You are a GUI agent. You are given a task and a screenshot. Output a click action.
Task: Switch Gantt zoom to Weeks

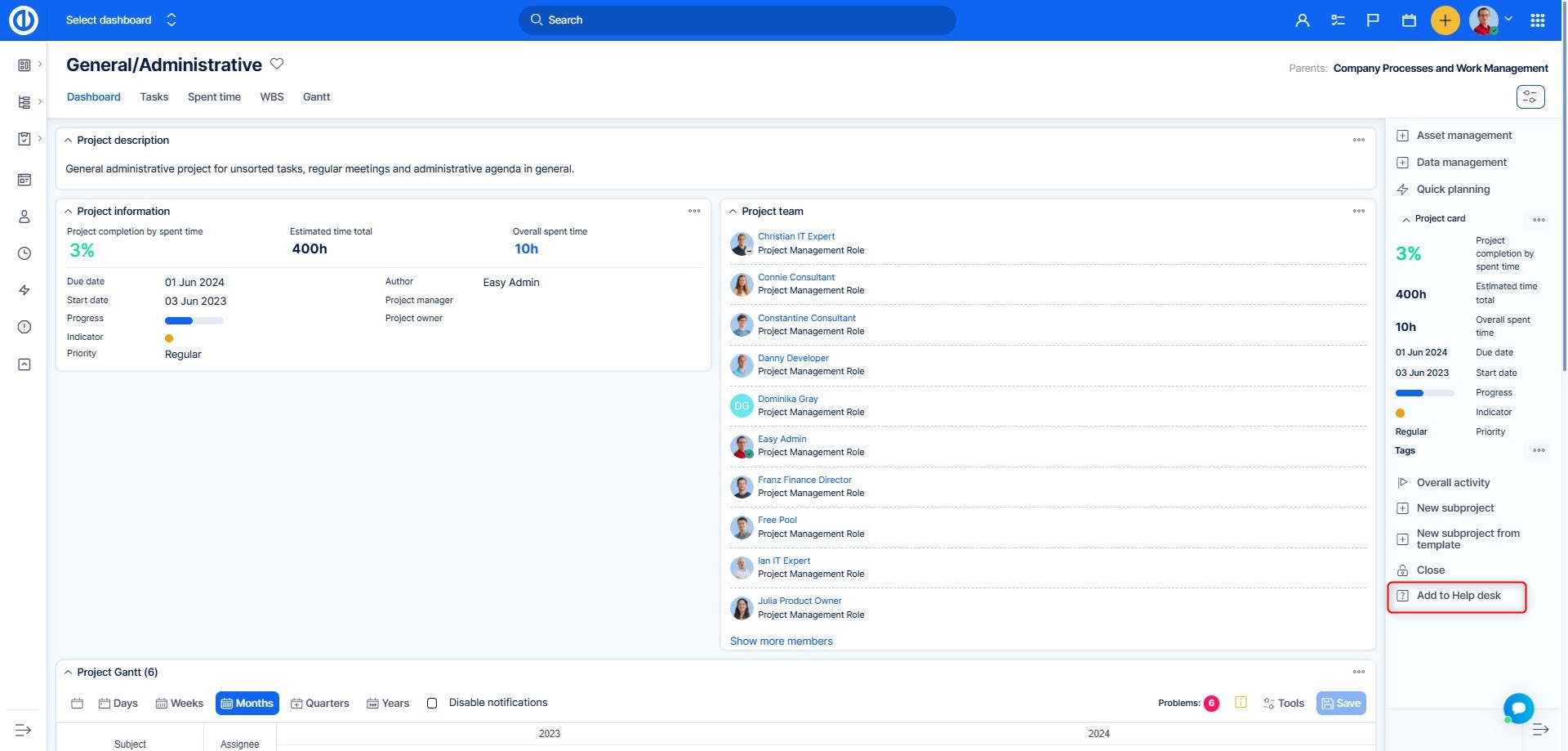pos(179,703)
